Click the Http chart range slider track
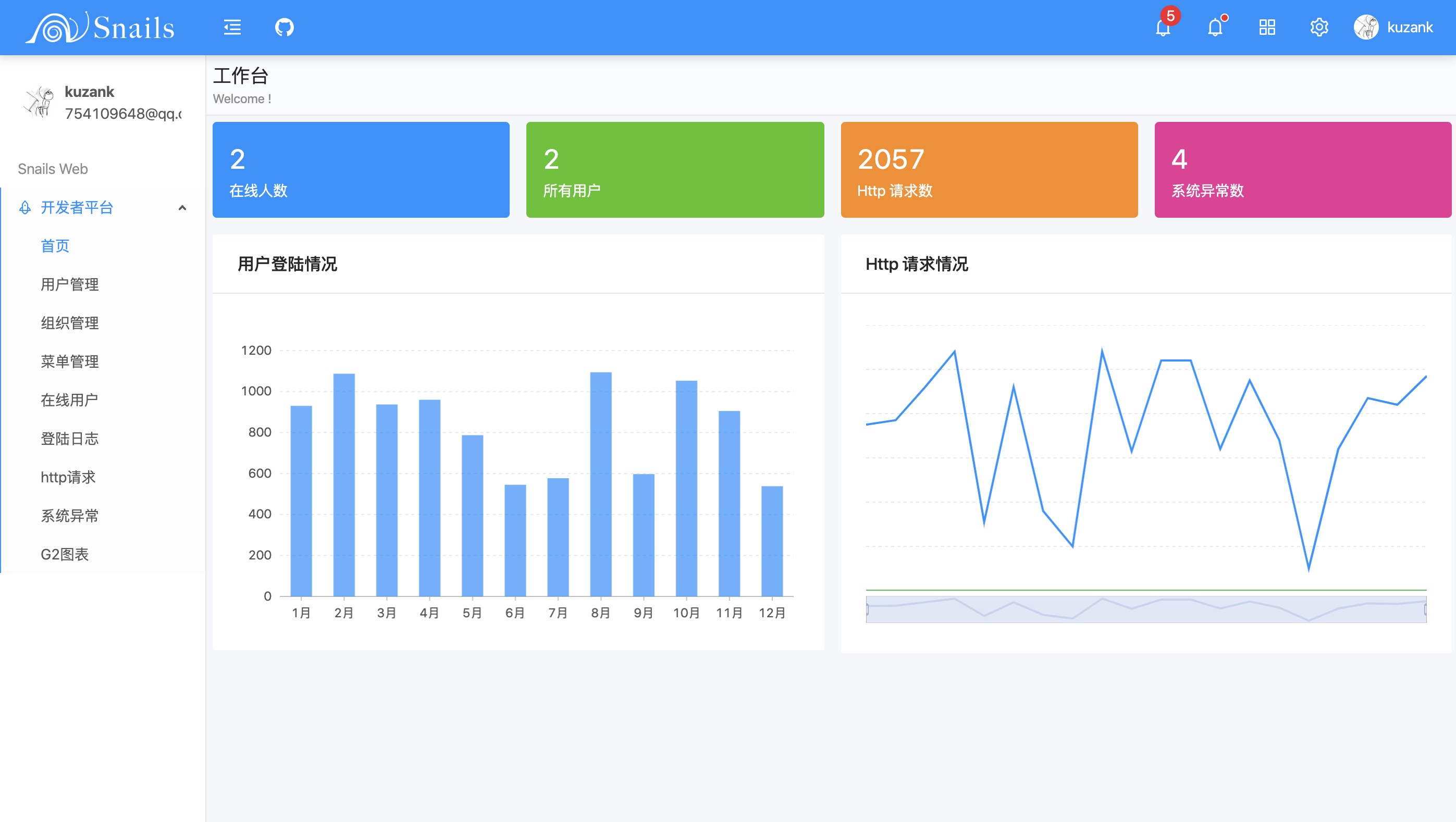This screenshot has height=822, width=1456. click(1146, 609)
